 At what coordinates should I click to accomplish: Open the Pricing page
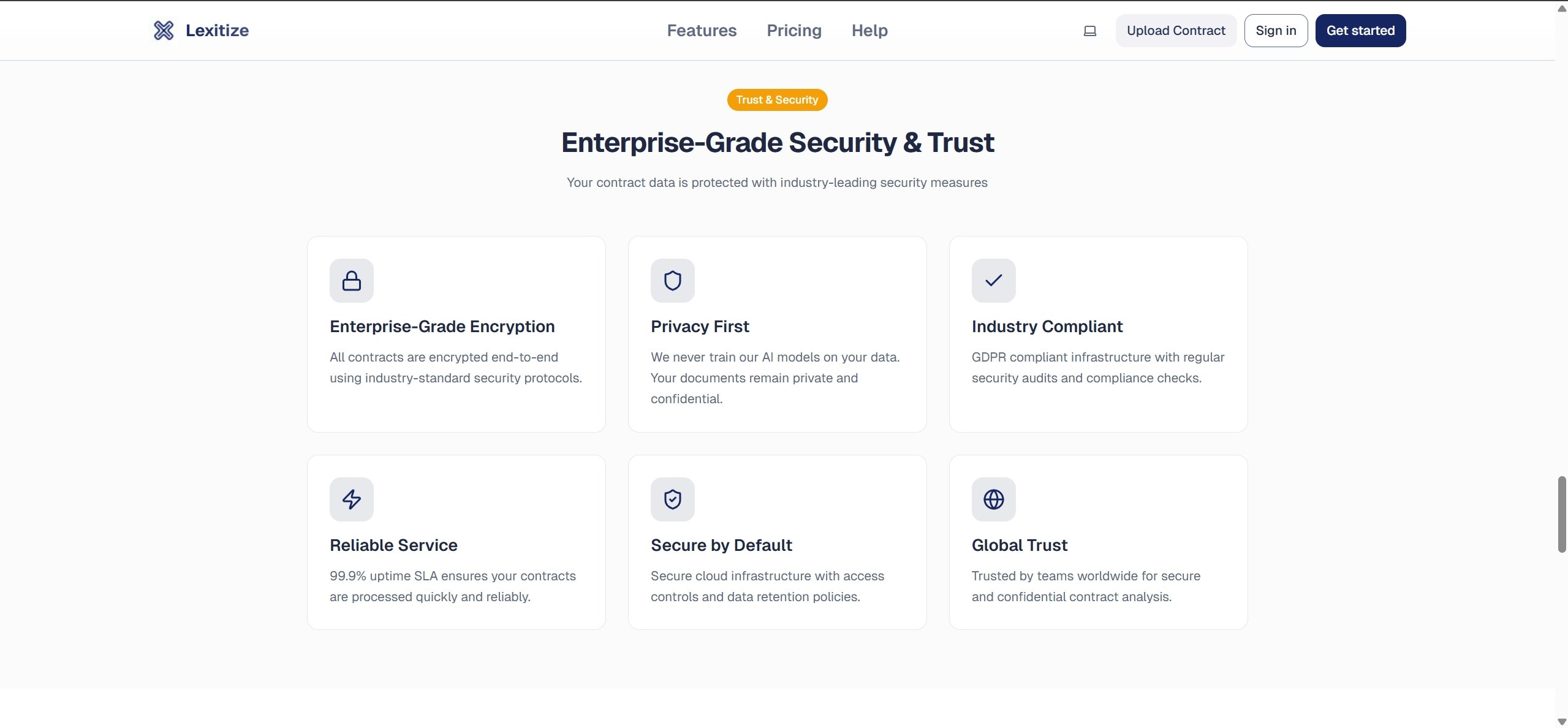tap(794, 30)
